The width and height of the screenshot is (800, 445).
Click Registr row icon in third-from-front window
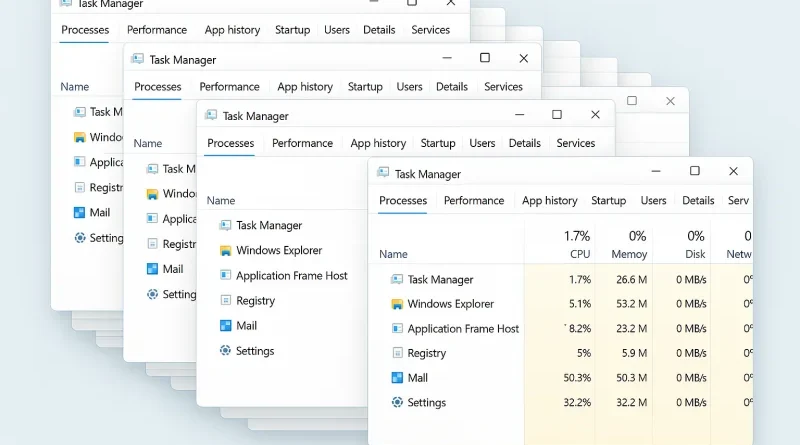click(x=152, y=243)
